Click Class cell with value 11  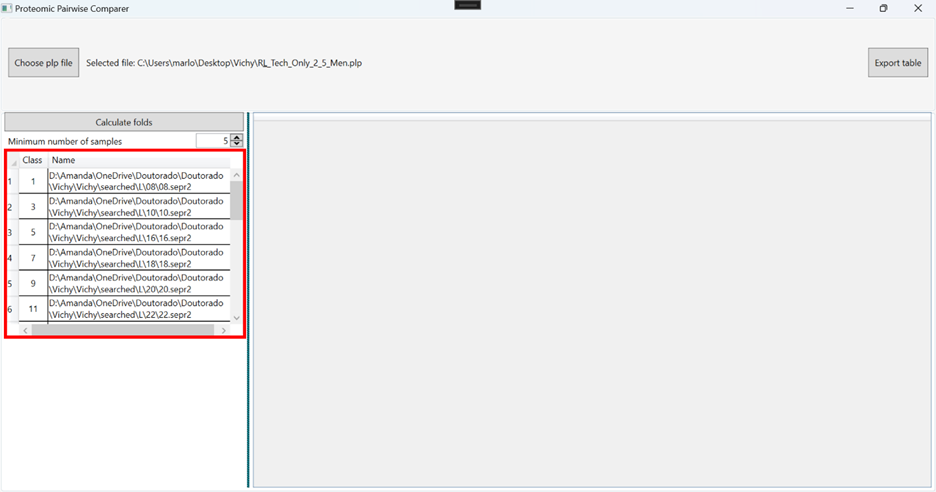point(33,309)
